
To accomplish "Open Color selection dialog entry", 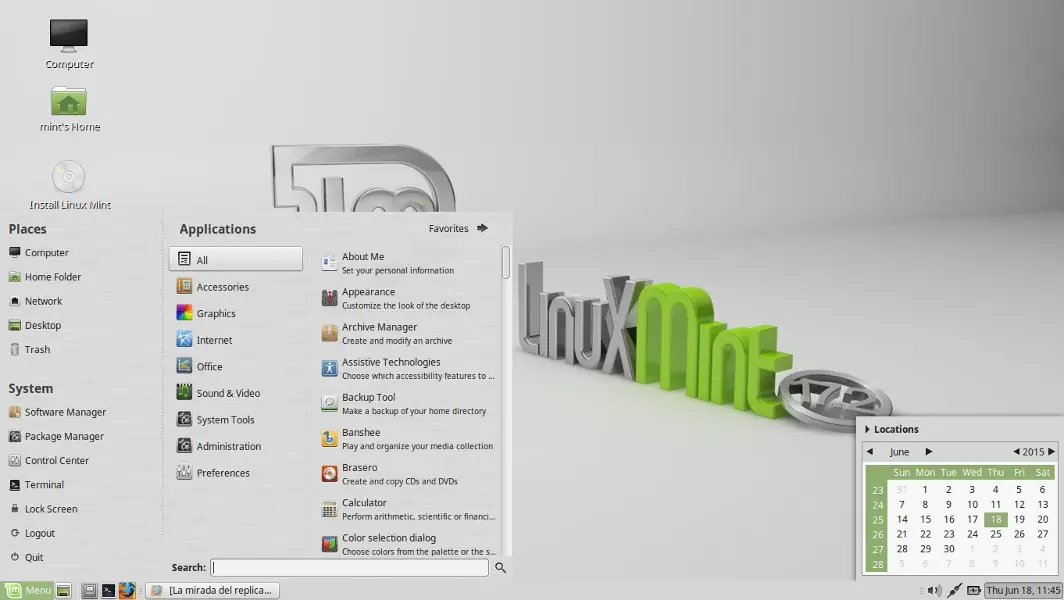I will 408,544.
